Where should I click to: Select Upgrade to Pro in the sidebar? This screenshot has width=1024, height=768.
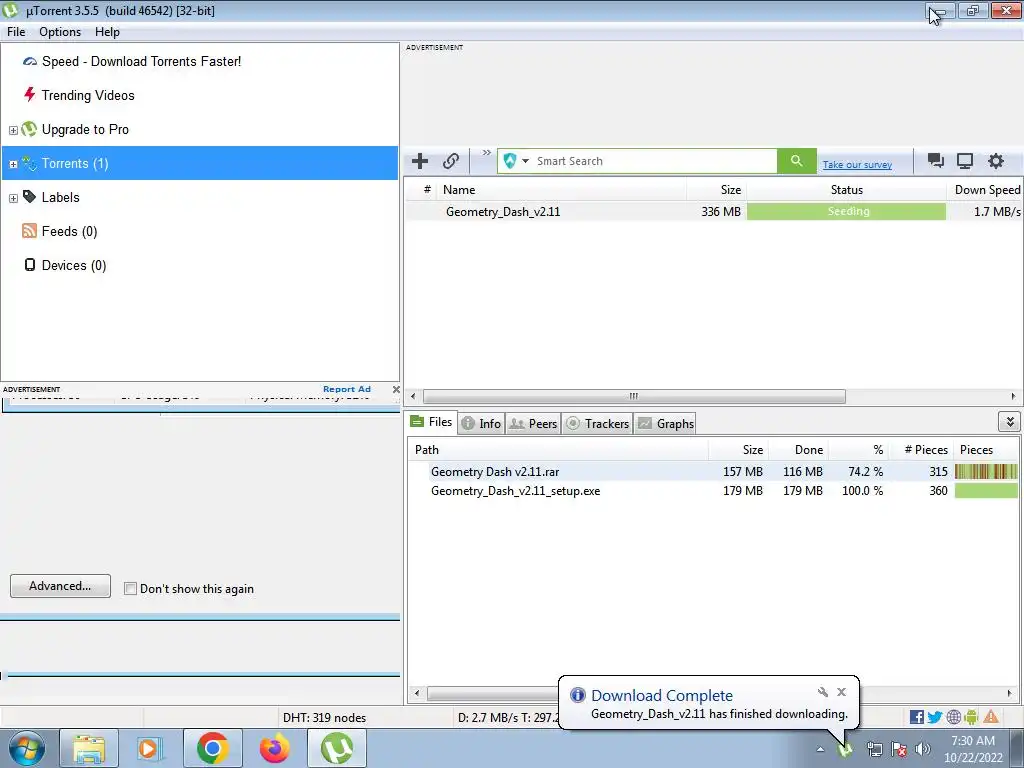85,129
